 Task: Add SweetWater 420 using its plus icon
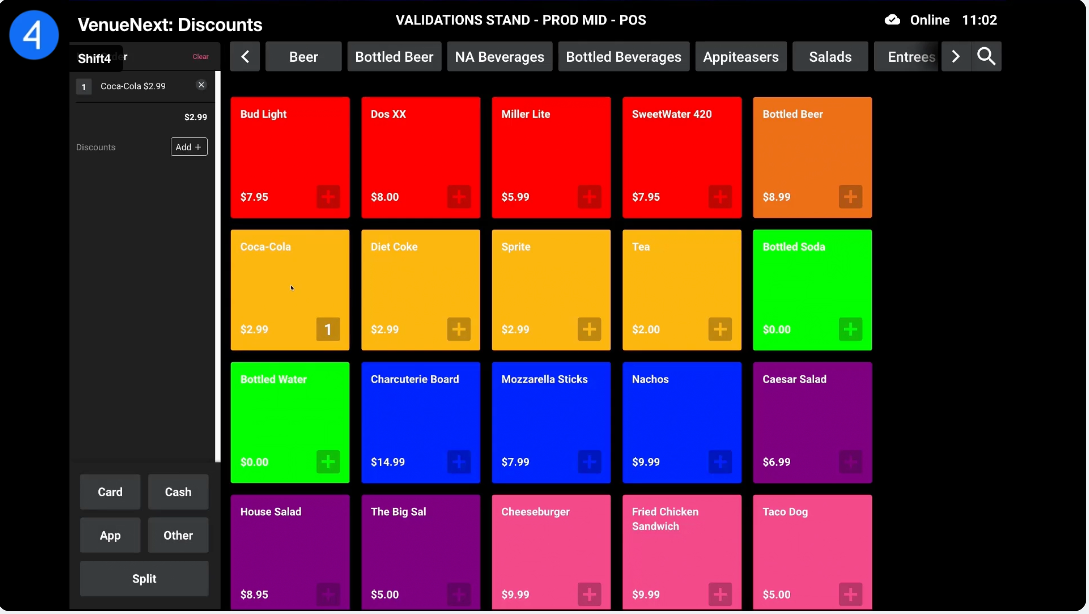tap(720, 197)
